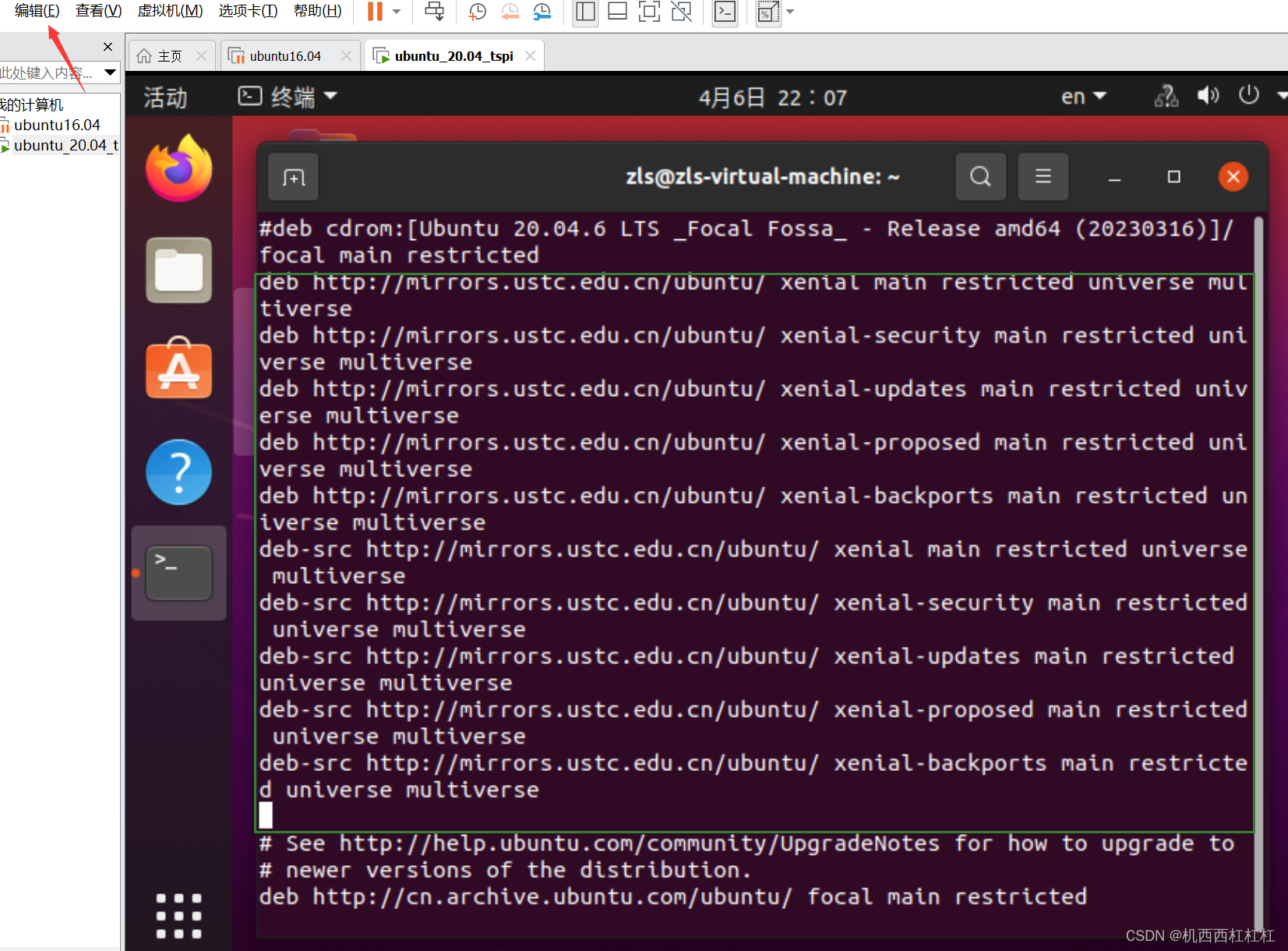Take a snapshot of the VM
The image size is (1288, 951).
point(476,12)
